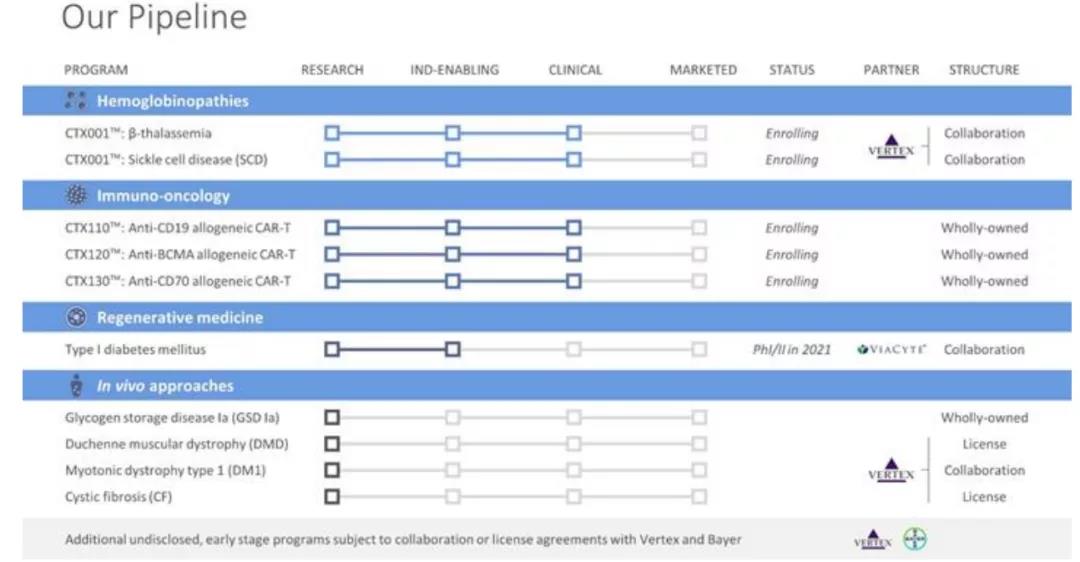
Task: Click the In vivo approaches icon
Action: [x=75, y=386]
